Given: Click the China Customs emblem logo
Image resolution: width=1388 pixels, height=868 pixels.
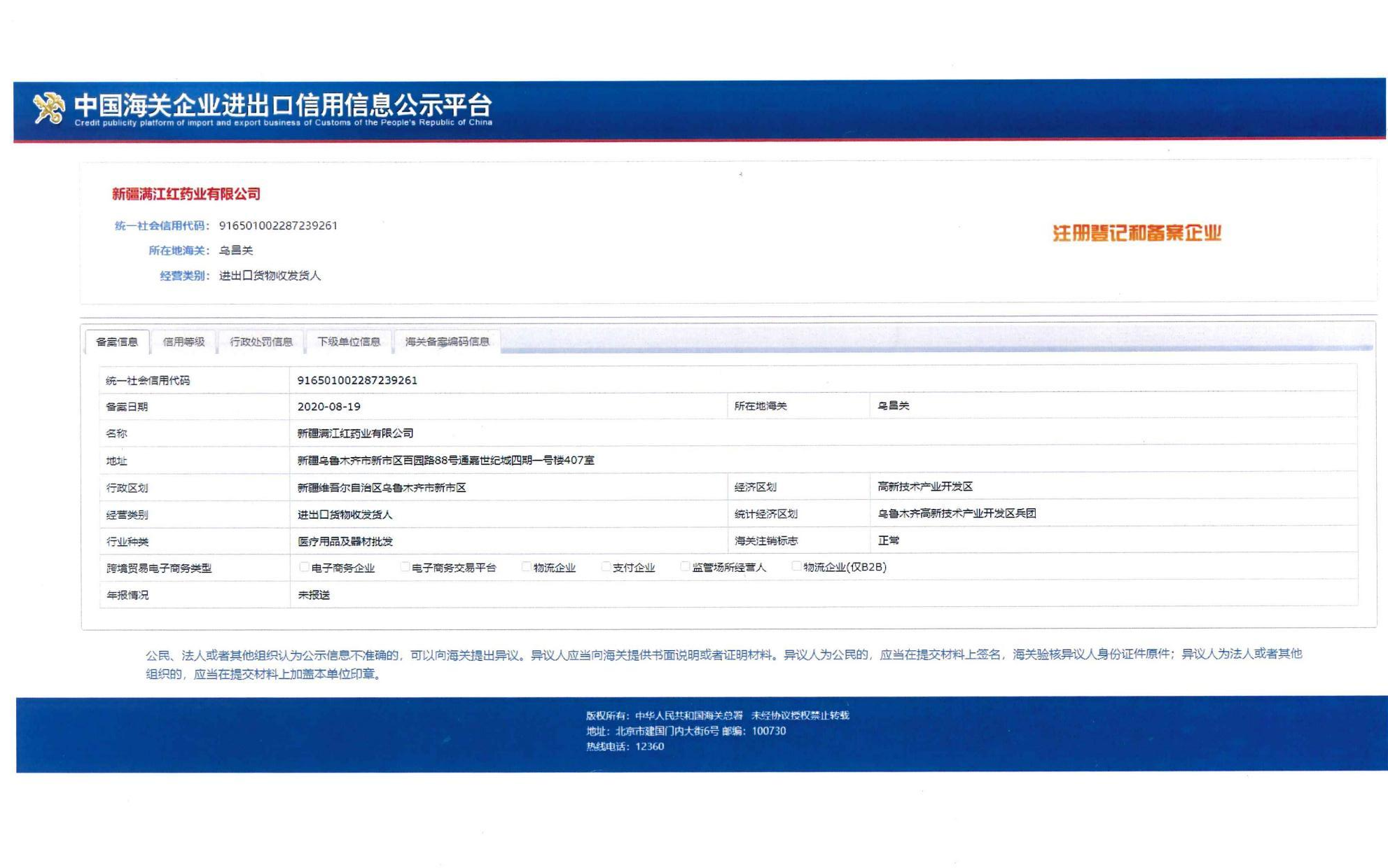Looking at the screenshot, I should pyautogui.click(x=48, y=108).
